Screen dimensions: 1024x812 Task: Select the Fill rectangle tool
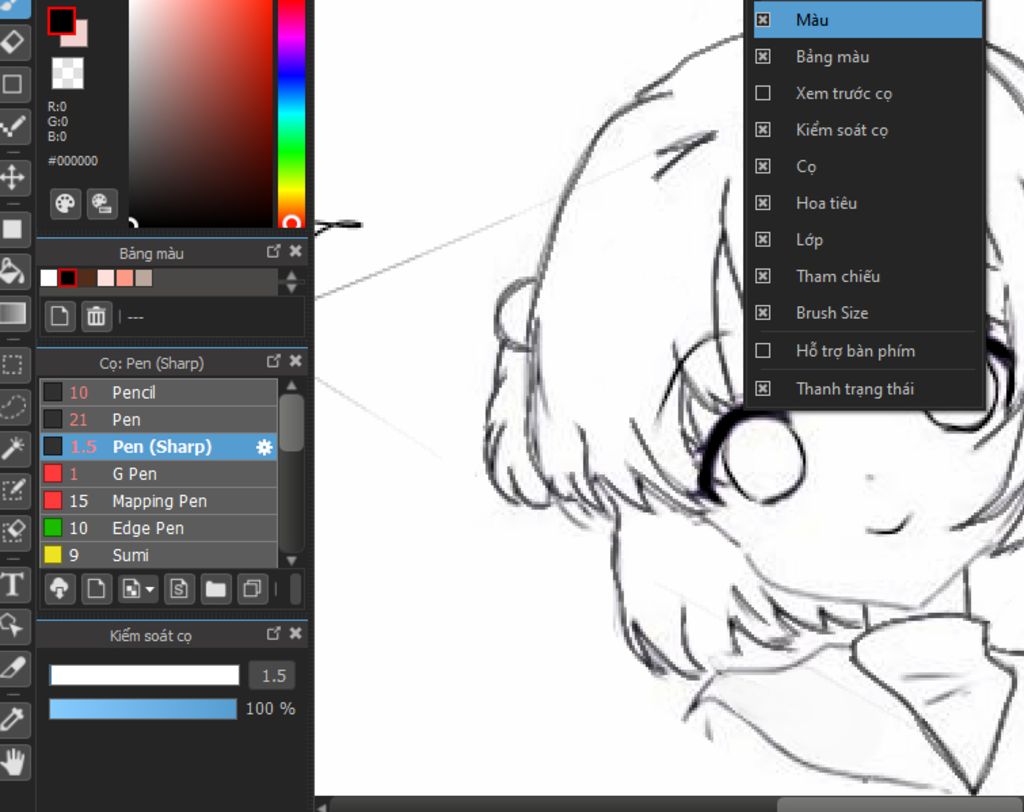coord(13,229)
